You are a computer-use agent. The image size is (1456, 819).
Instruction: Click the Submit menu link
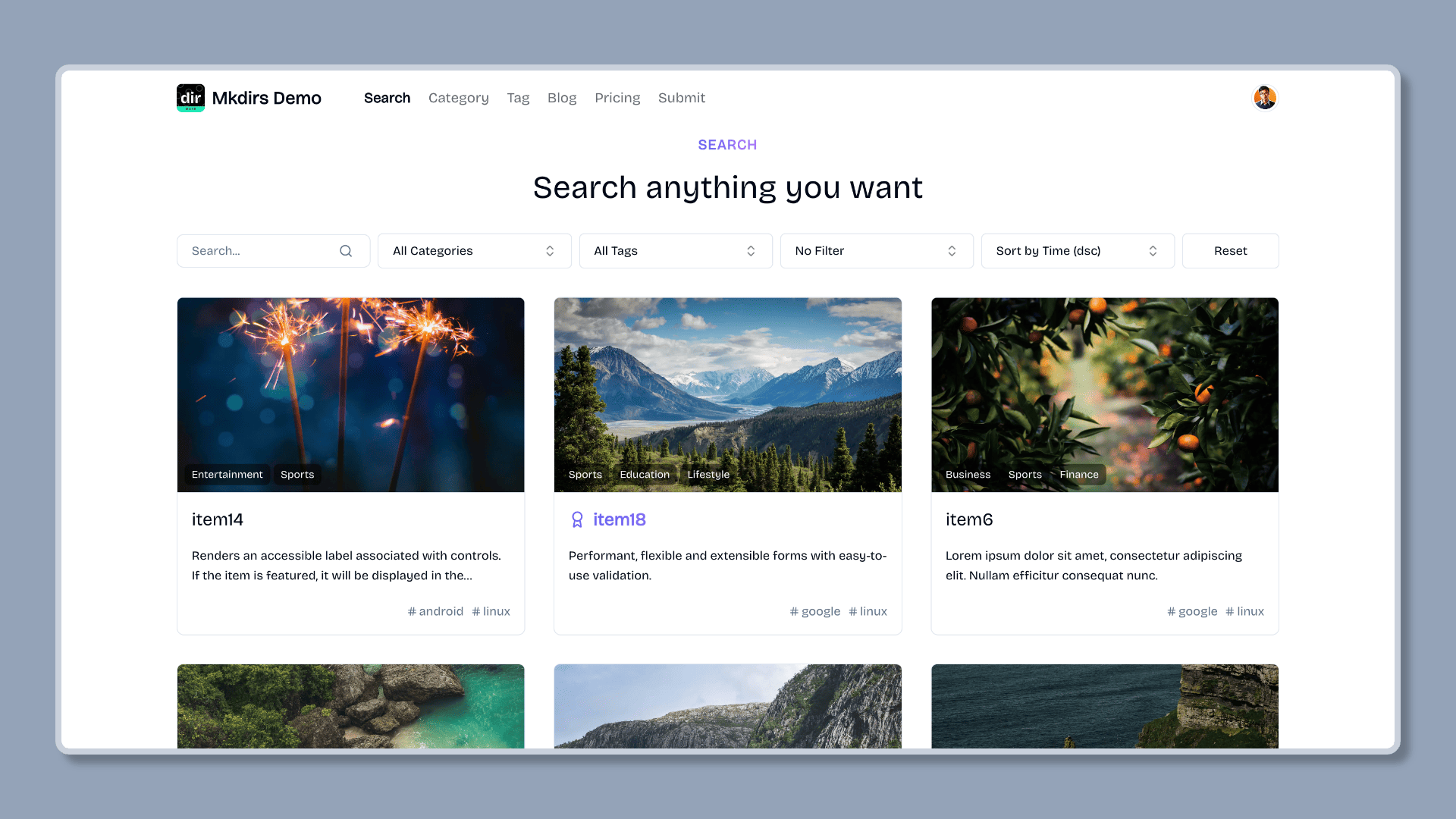pyautogui.click(x=681, y=98)
